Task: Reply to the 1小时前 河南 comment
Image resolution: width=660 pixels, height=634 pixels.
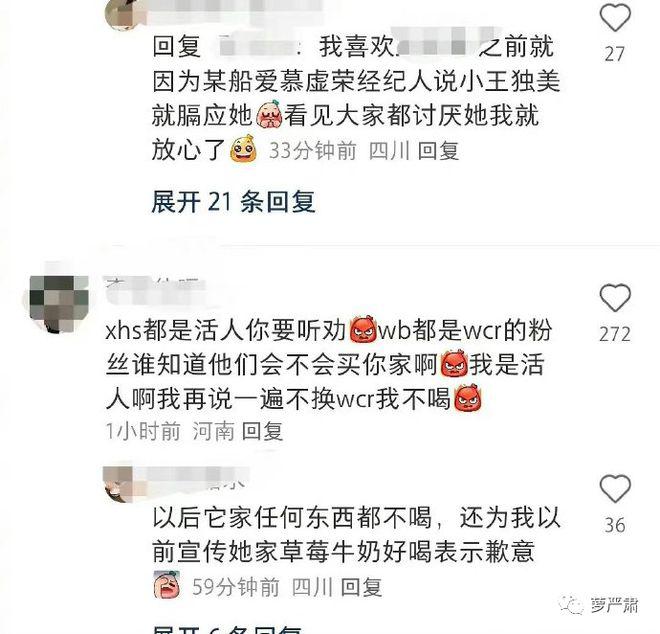Action: point(262,431)
